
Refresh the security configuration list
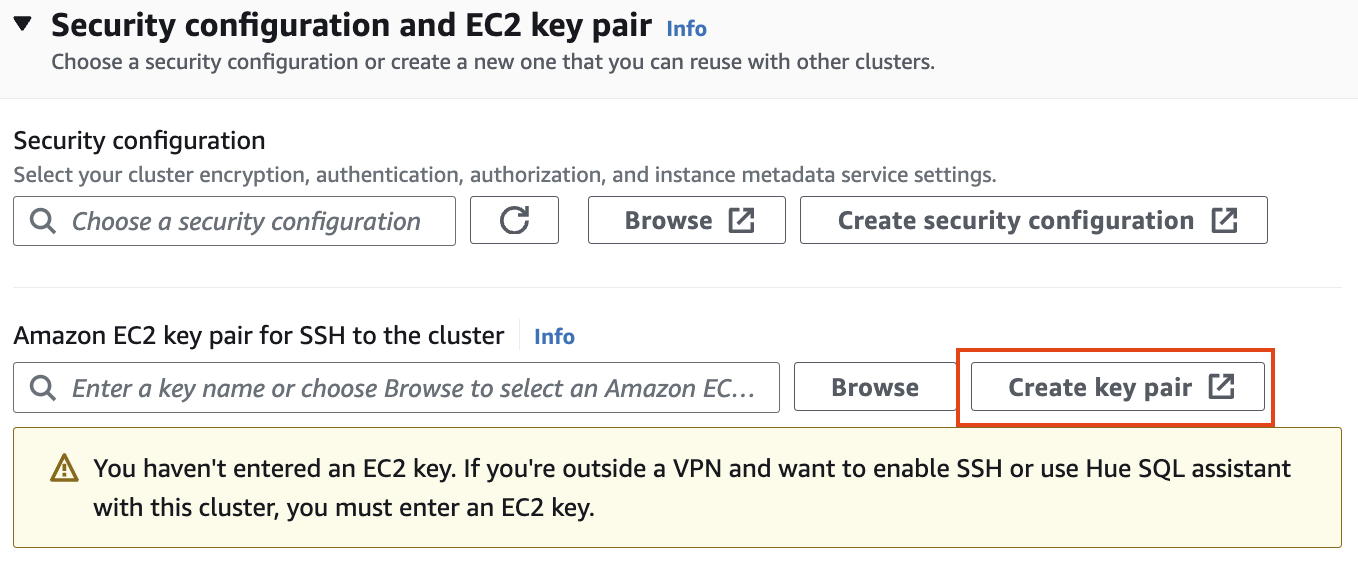pyautogui.click(x=514, y=221)
